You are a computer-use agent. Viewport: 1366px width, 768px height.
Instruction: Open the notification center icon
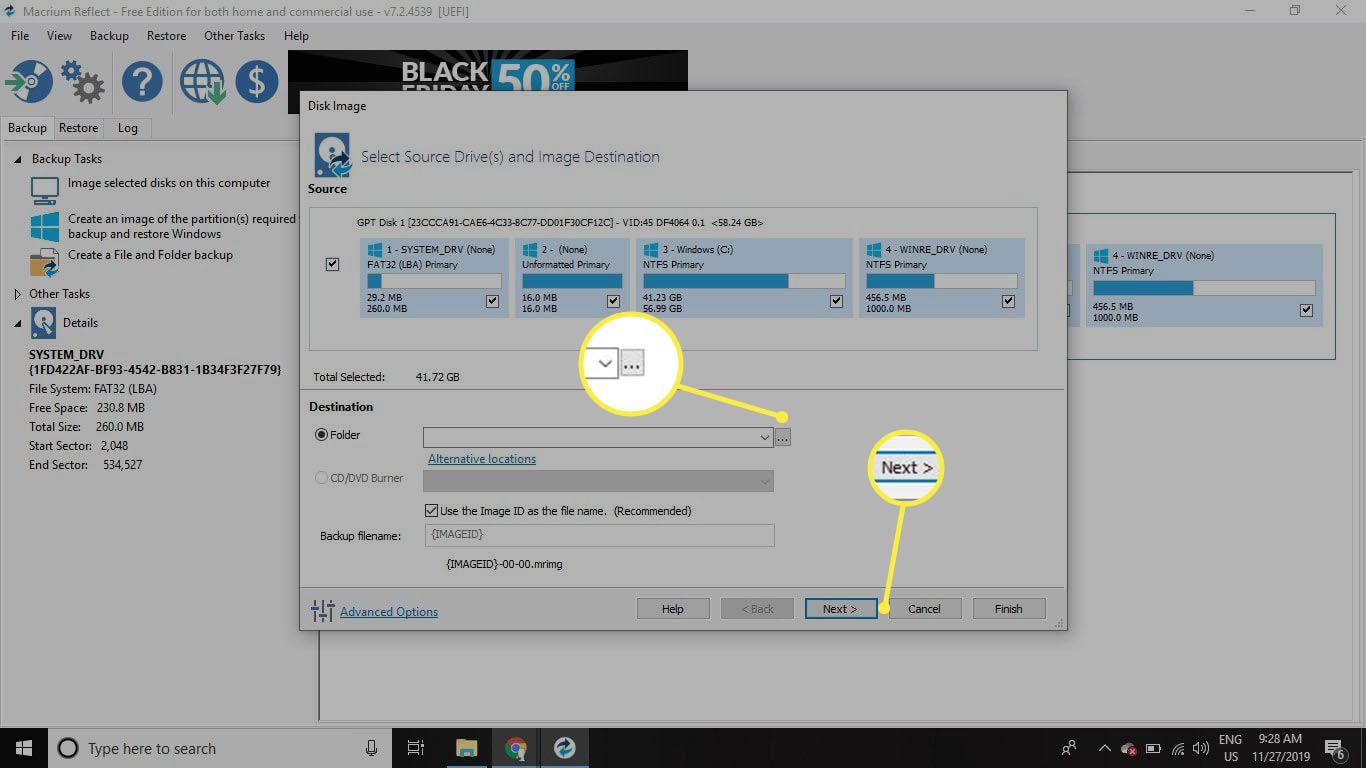[x=1335, y=748]
